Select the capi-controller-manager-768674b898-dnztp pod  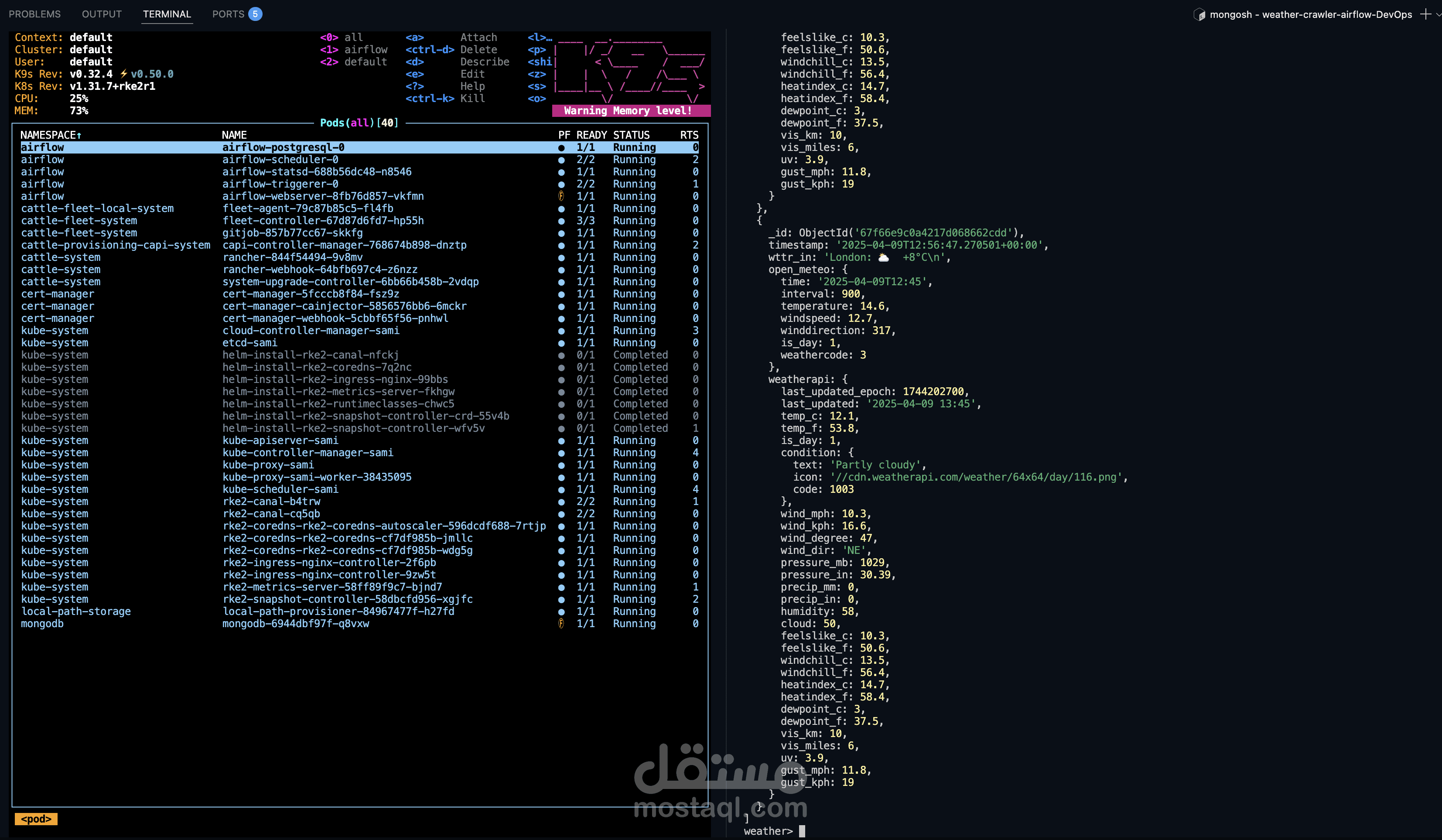345,245
